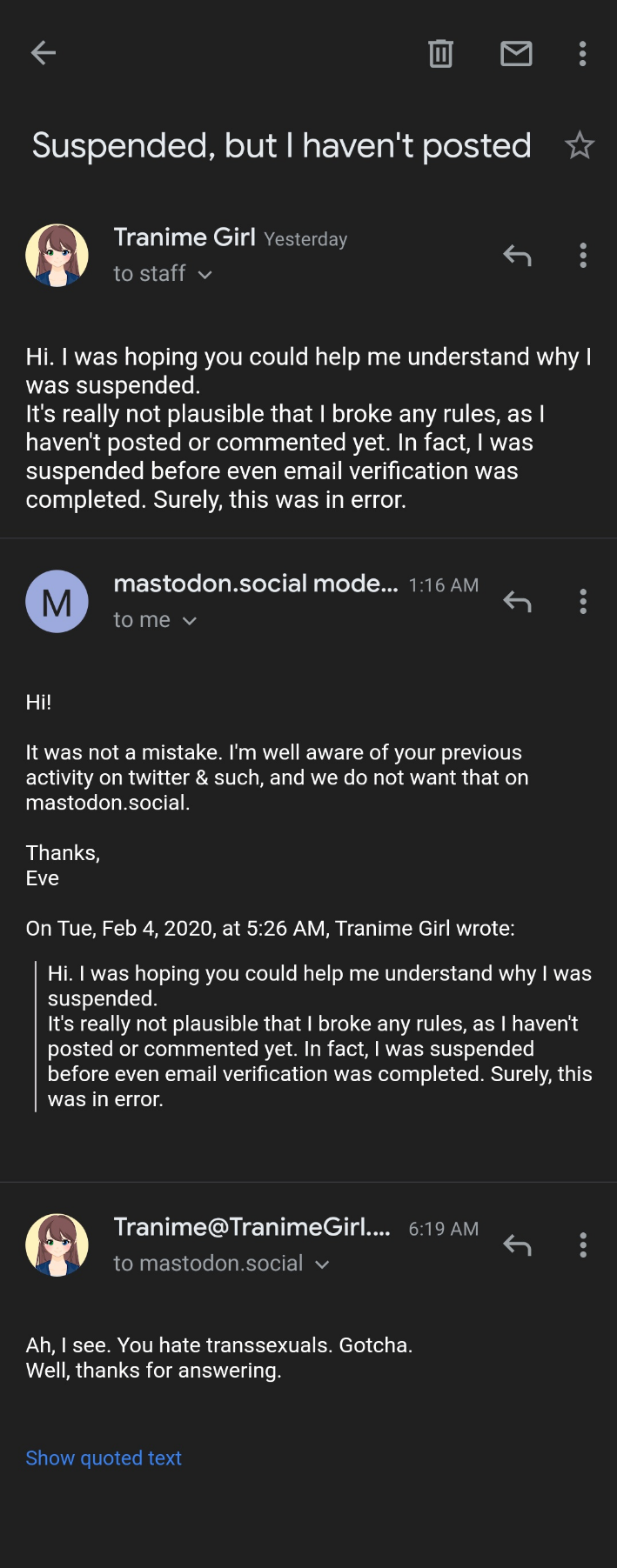This screenshot has width=617, height=1568.
Task: Star the 'Suspended, but I haven't posted' thread
Action: coord(580,145)
